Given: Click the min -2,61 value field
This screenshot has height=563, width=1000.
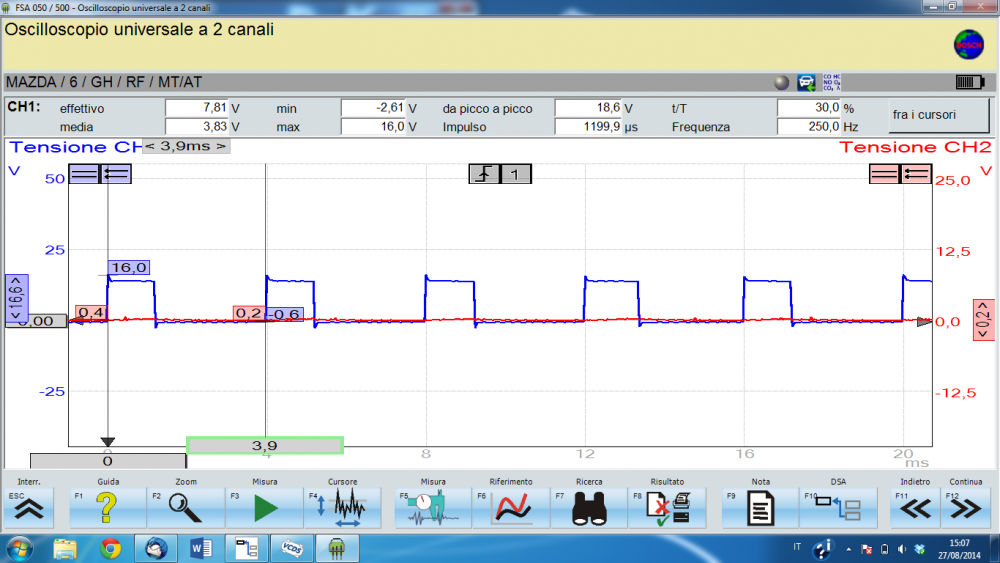Looking at the screenshot, I should click(x=373, y=108).
